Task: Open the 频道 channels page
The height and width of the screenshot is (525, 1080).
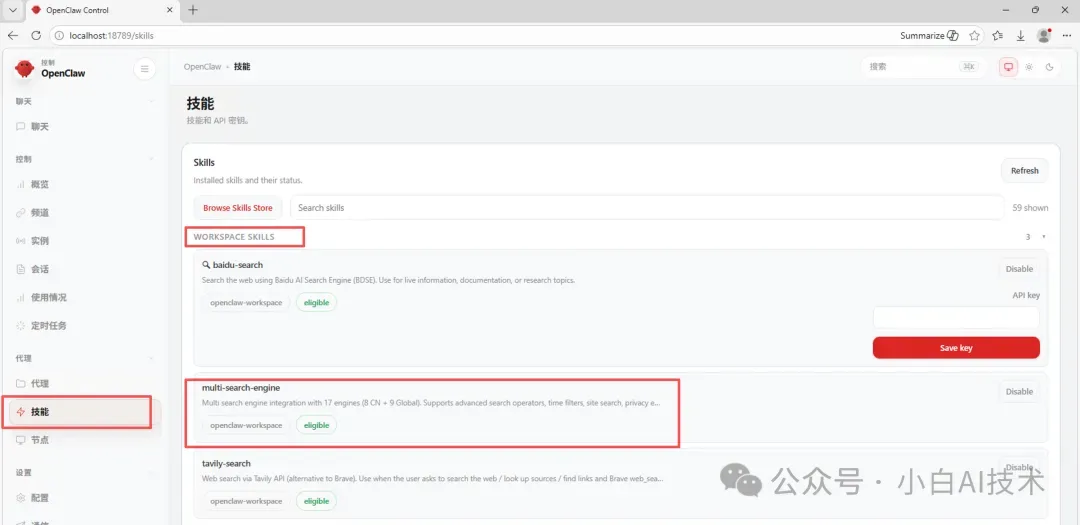Action: pyautogui.click(x=84, y=213)
